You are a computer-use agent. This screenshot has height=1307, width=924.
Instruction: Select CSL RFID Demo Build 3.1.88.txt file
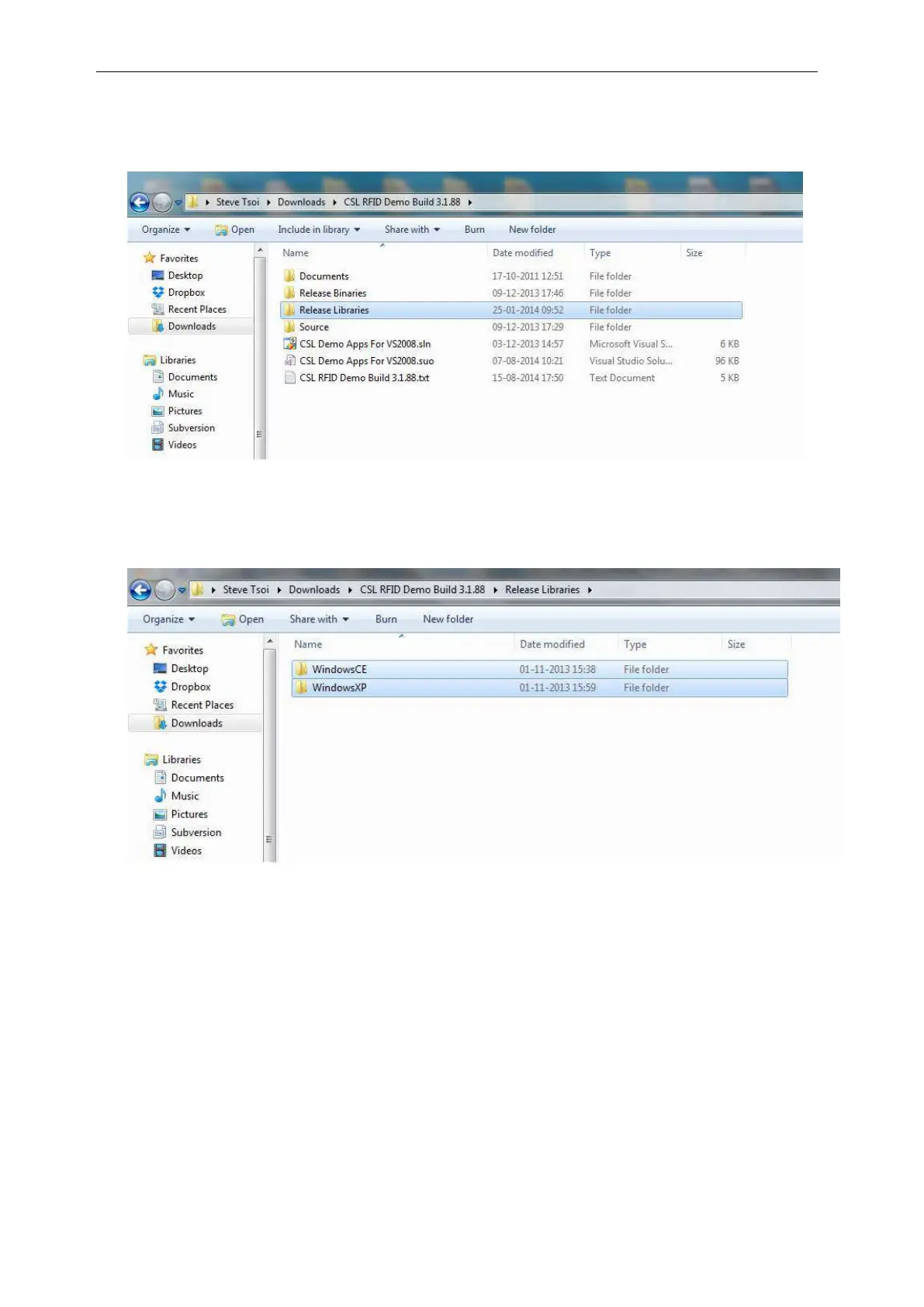point(511,379)
